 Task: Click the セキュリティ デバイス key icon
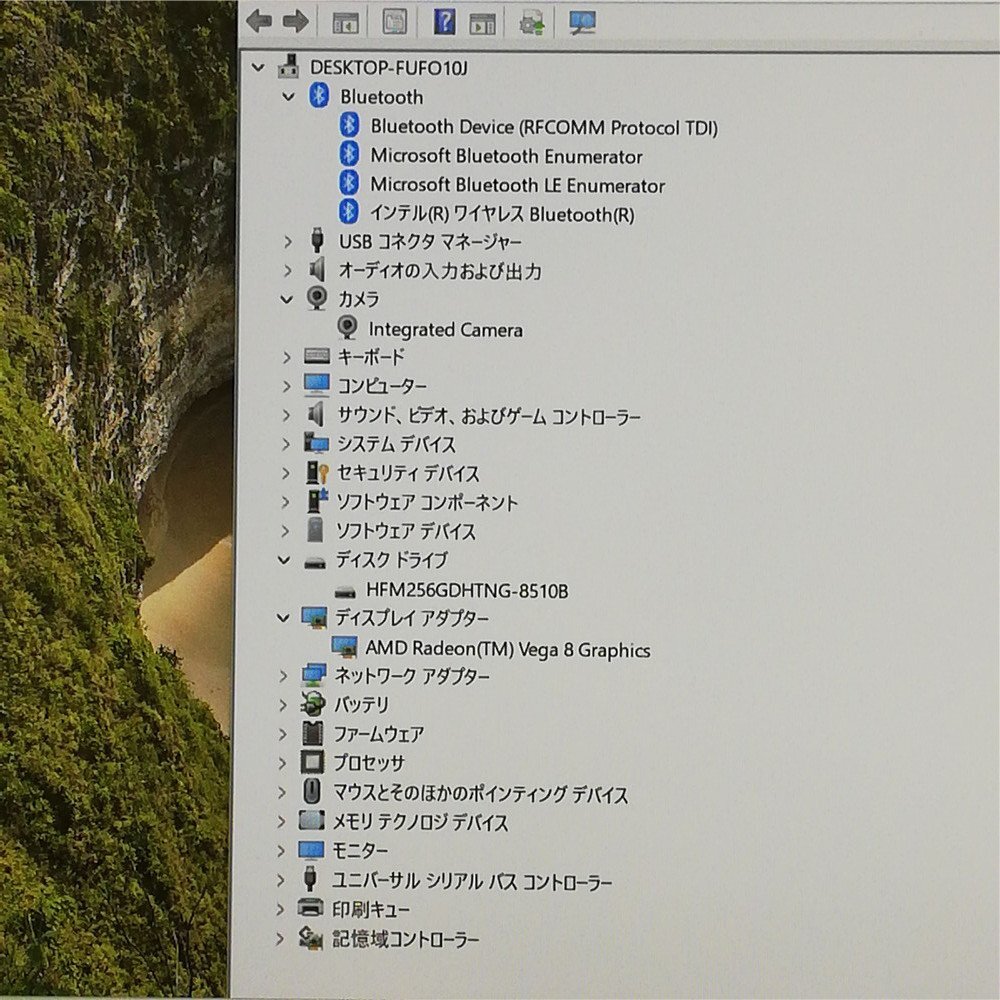(x=316, y=473)
